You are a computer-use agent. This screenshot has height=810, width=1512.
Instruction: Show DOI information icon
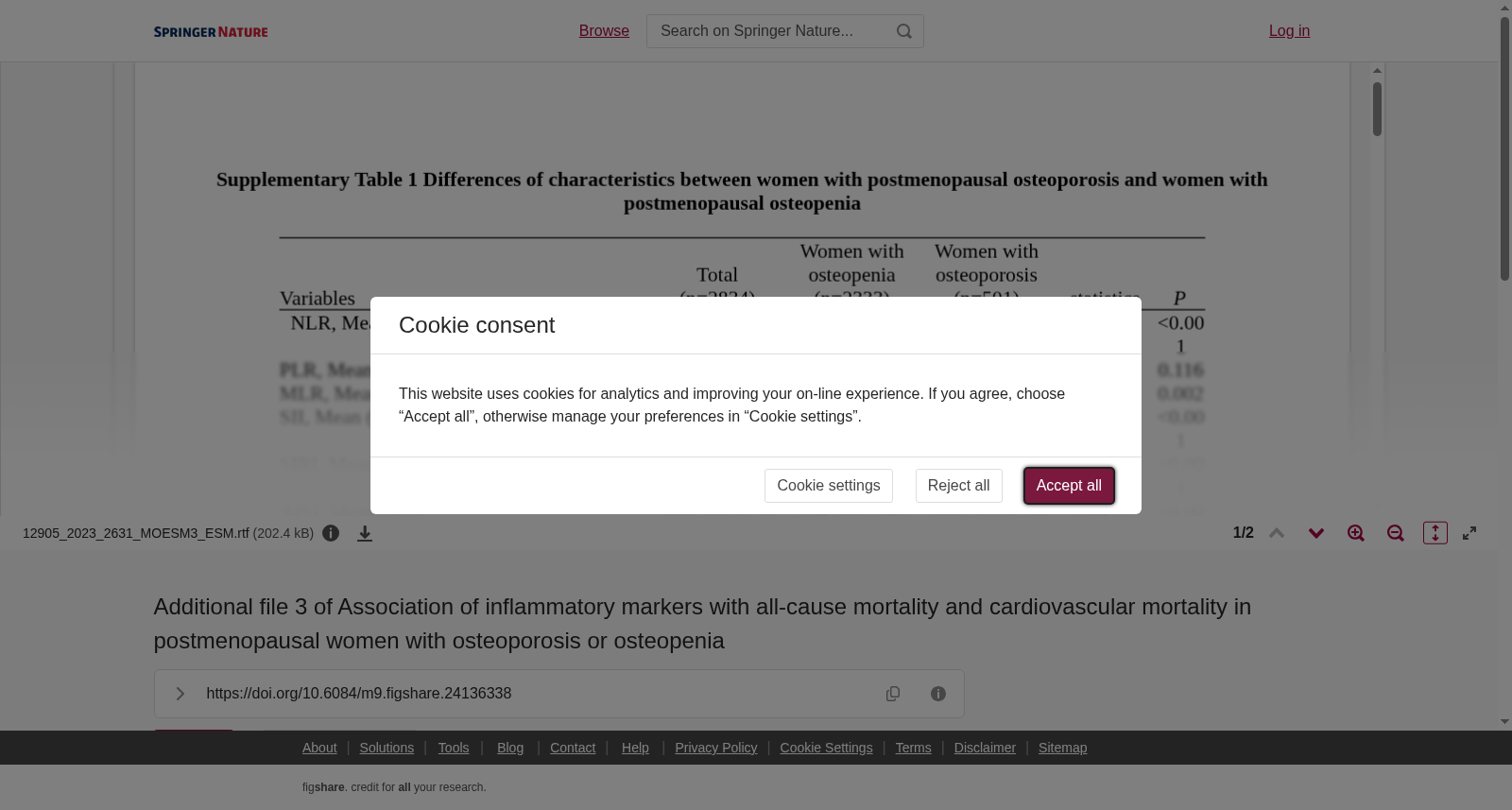pos(938,694)
